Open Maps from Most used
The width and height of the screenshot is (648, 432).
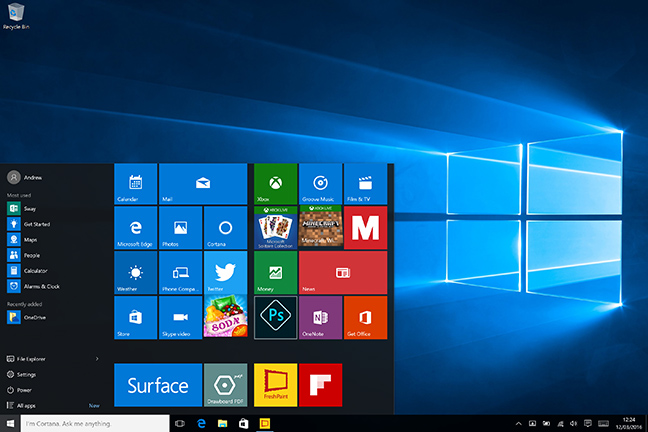22,240
